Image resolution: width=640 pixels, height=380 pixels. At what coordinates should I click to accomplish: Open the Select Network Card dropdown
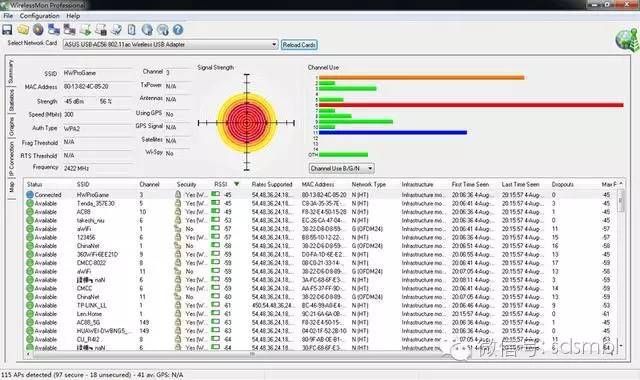click(x=274, y=44)
